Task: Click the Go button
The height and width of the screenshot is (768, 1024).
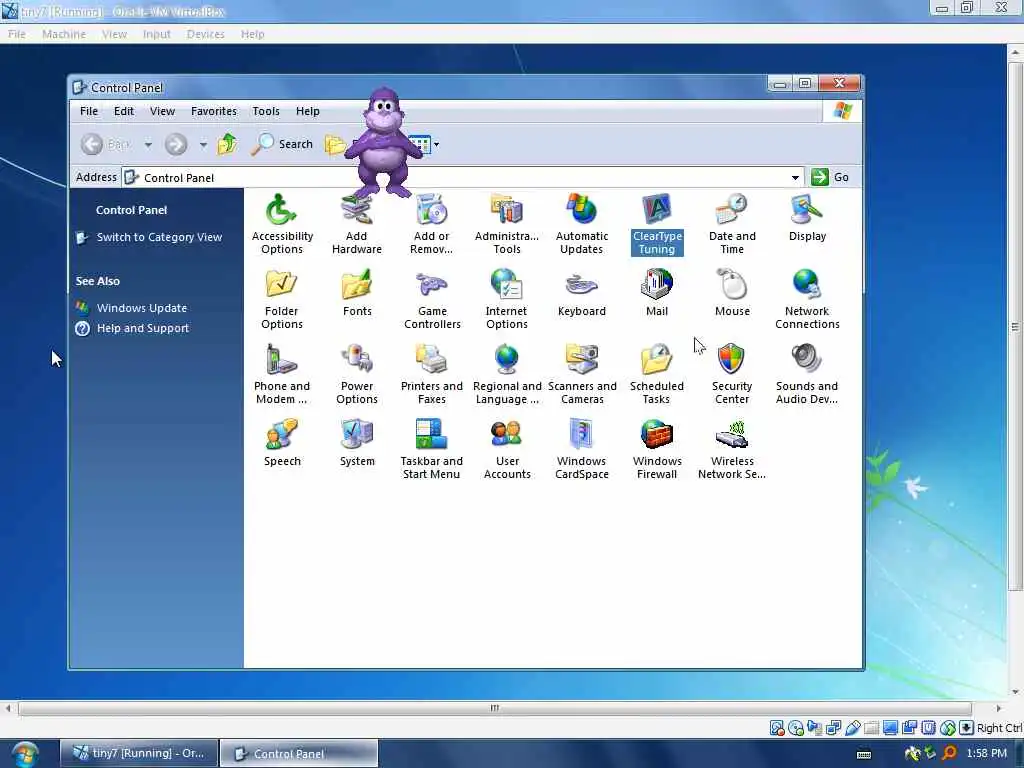Action: 830,177
